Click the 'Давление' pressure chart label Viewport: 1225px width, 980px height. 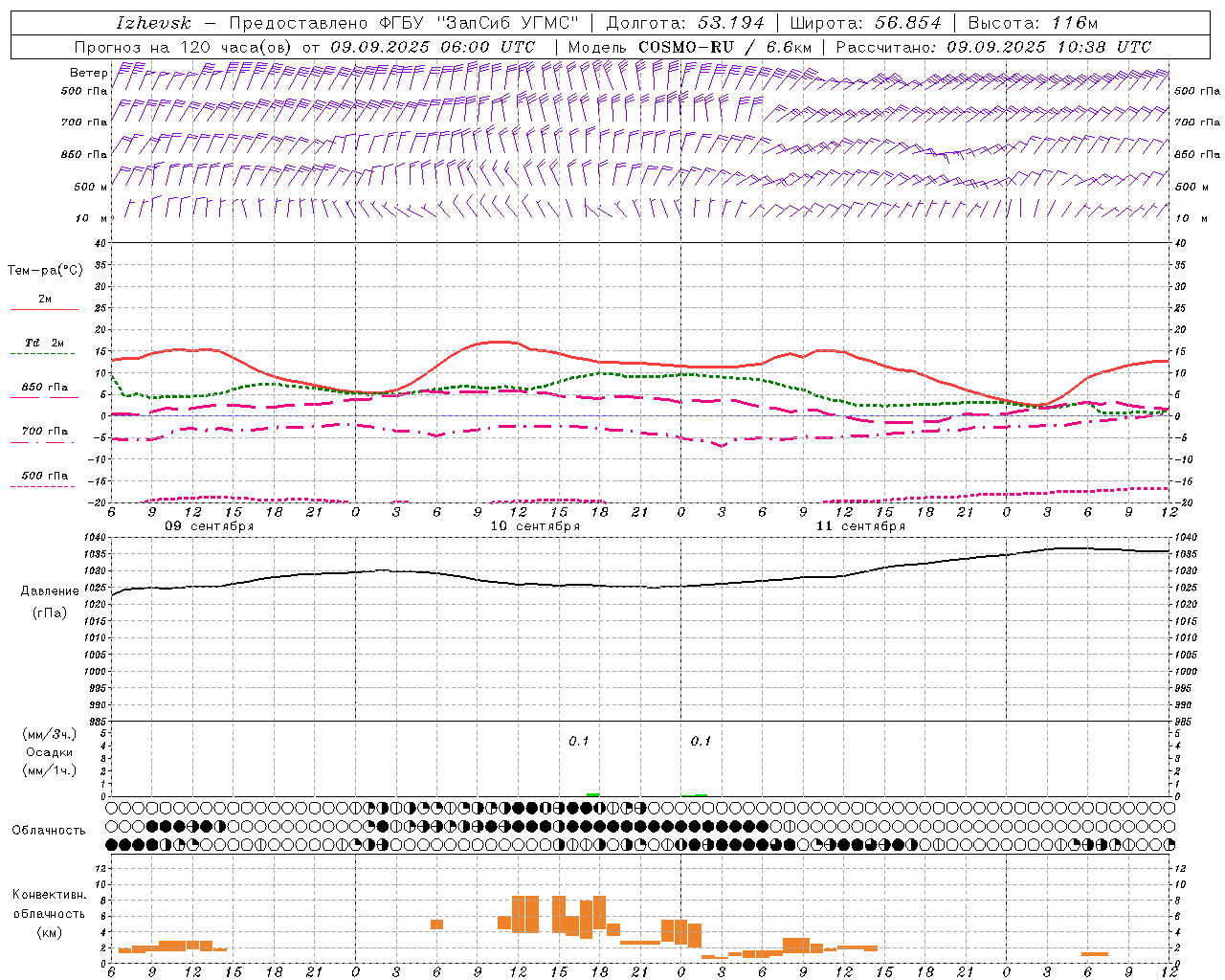(x=49, y=591)
